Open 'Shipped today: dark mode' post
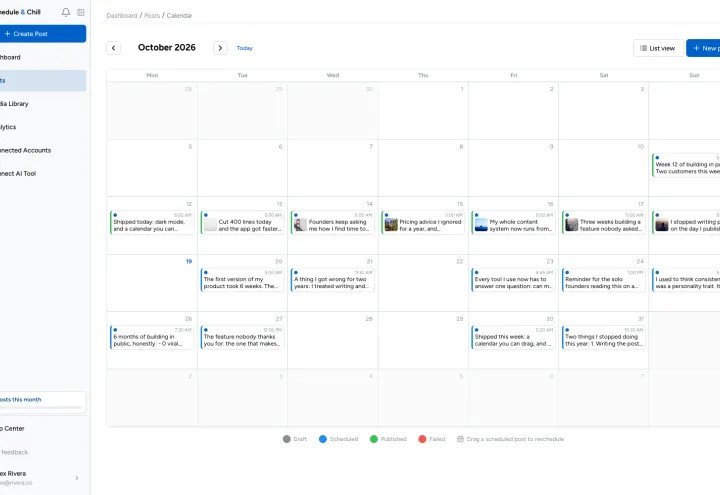 [x=152, y=222]
